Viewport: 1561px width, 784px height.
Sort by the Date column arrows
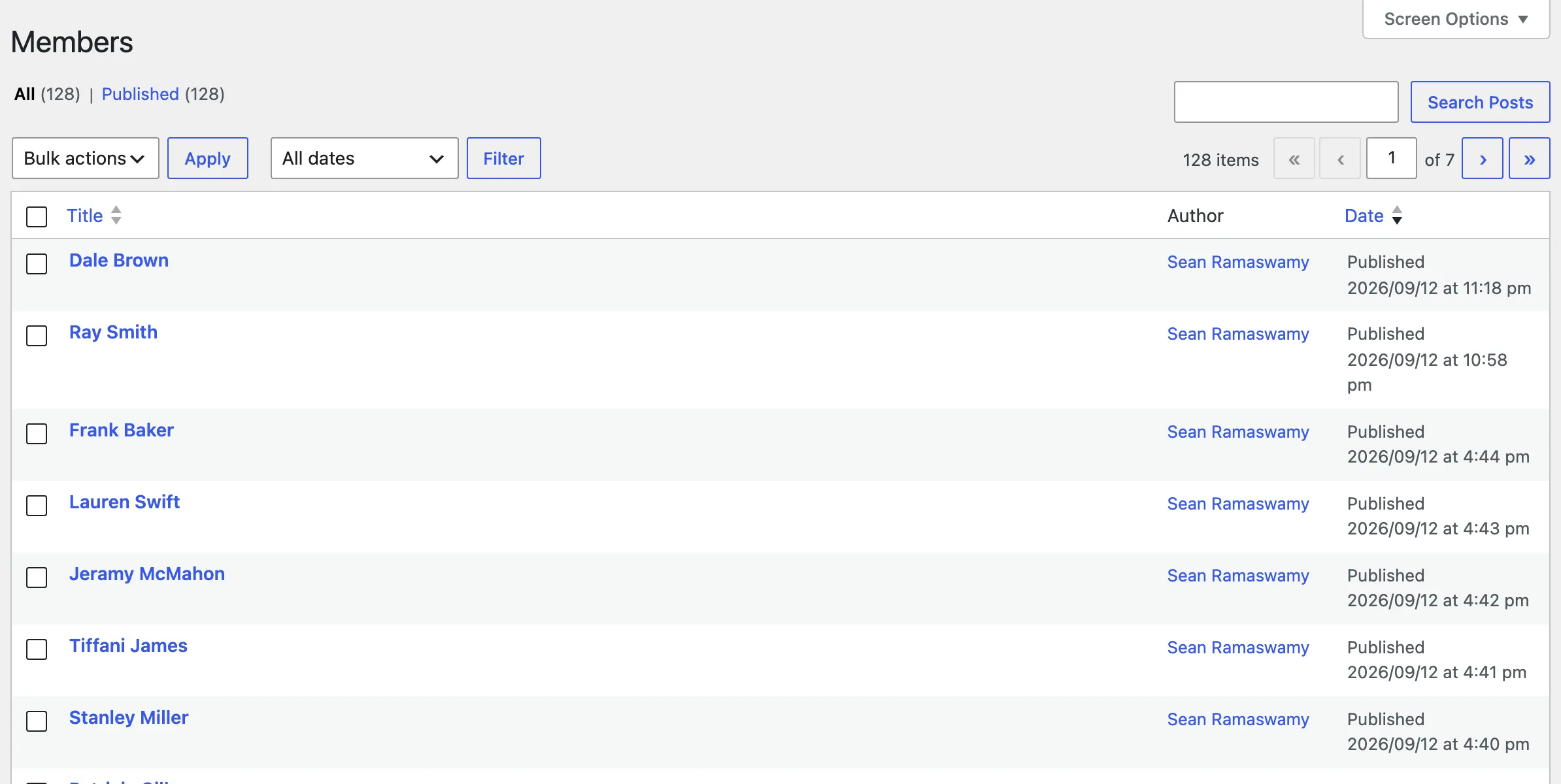(x=1397, y=216)
